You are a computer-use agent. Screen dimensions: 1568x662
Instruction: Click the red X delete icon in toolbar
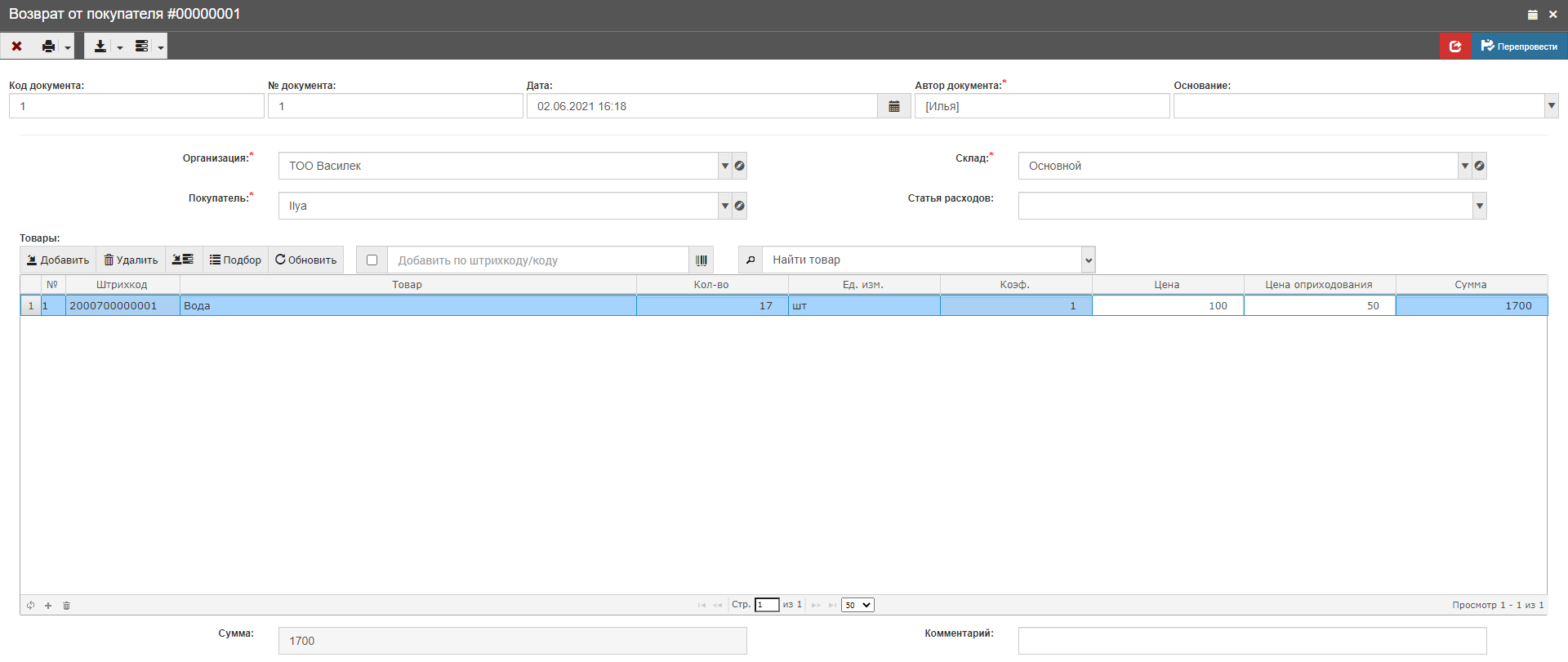[x=16, y=47]
